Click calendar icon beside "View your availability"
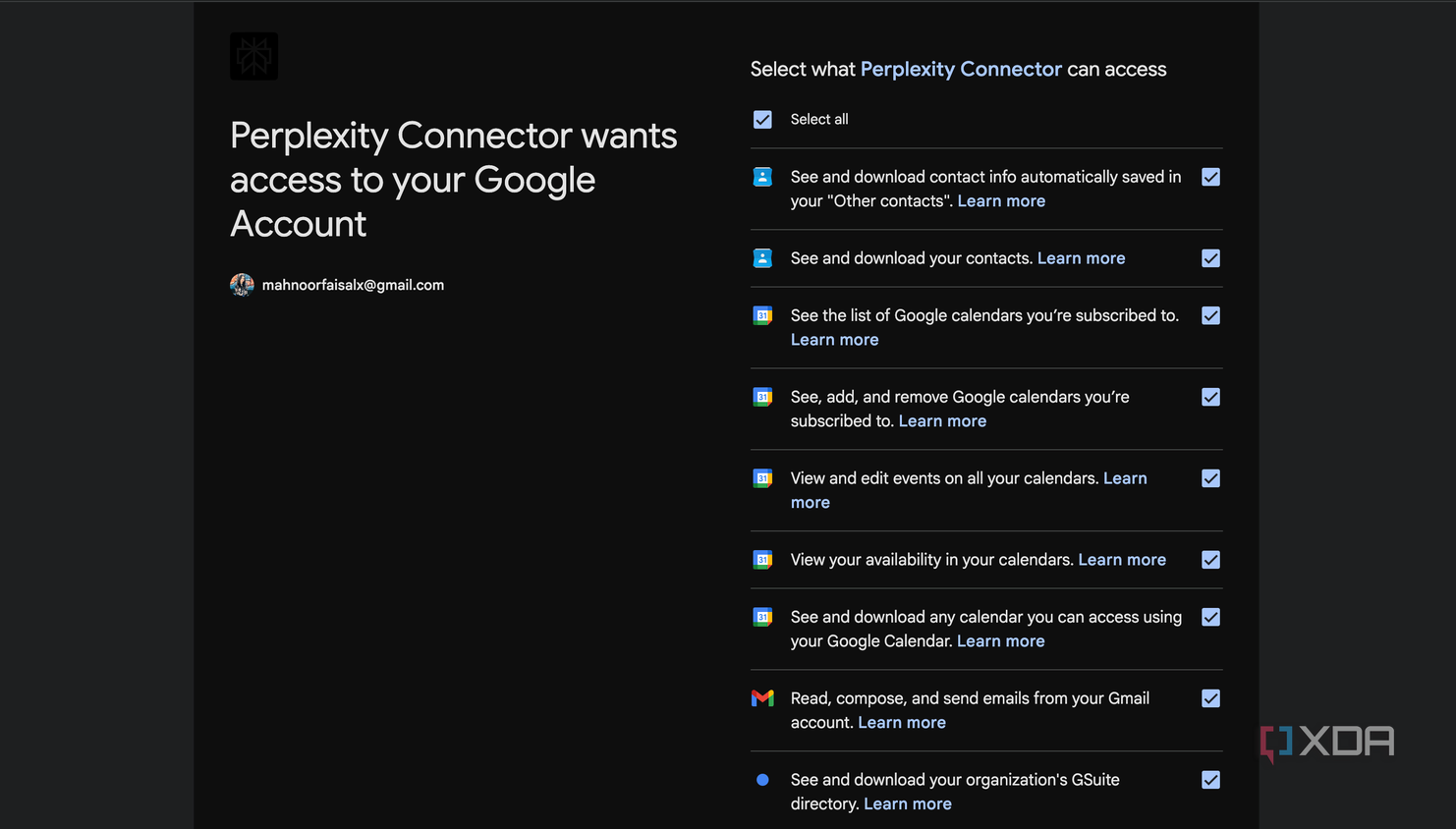 click(x=762, y=560)
